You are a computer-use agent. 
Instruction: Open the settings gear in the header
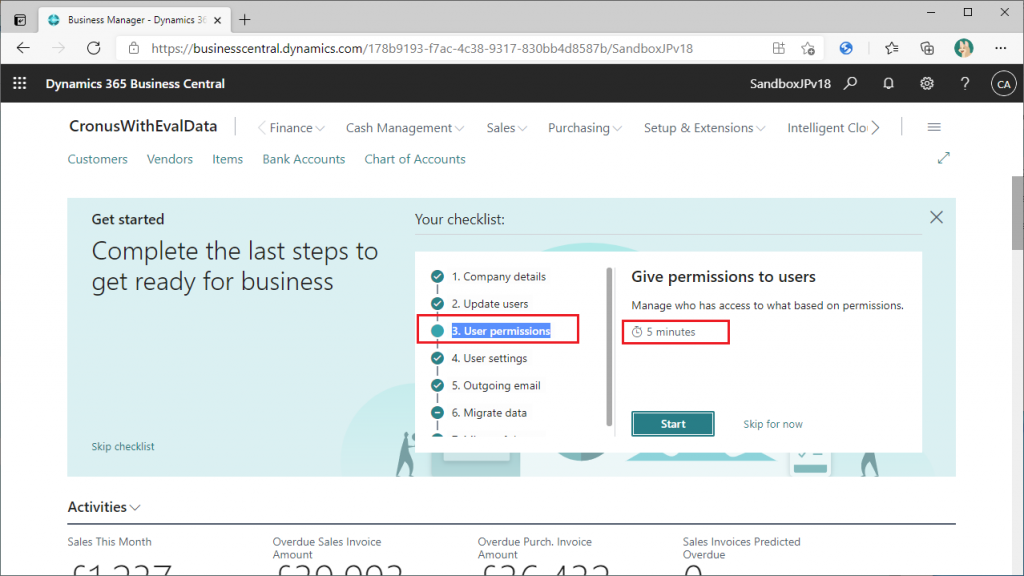pyautogui.click(x=927, y=84)
